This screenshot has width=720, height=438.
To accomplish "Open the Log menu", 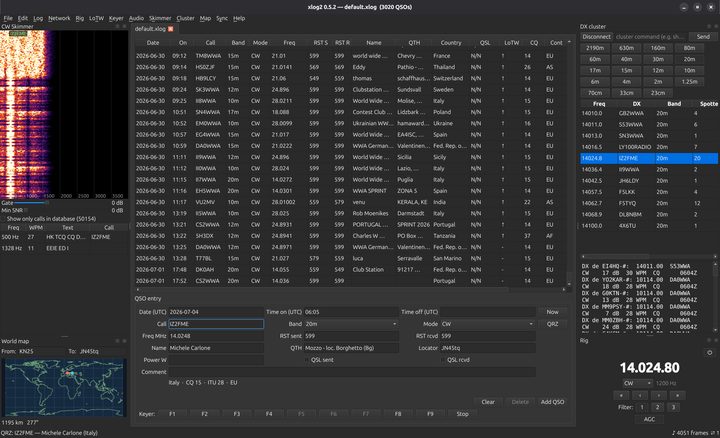I will pyautogui.click(x=38, y=18).
